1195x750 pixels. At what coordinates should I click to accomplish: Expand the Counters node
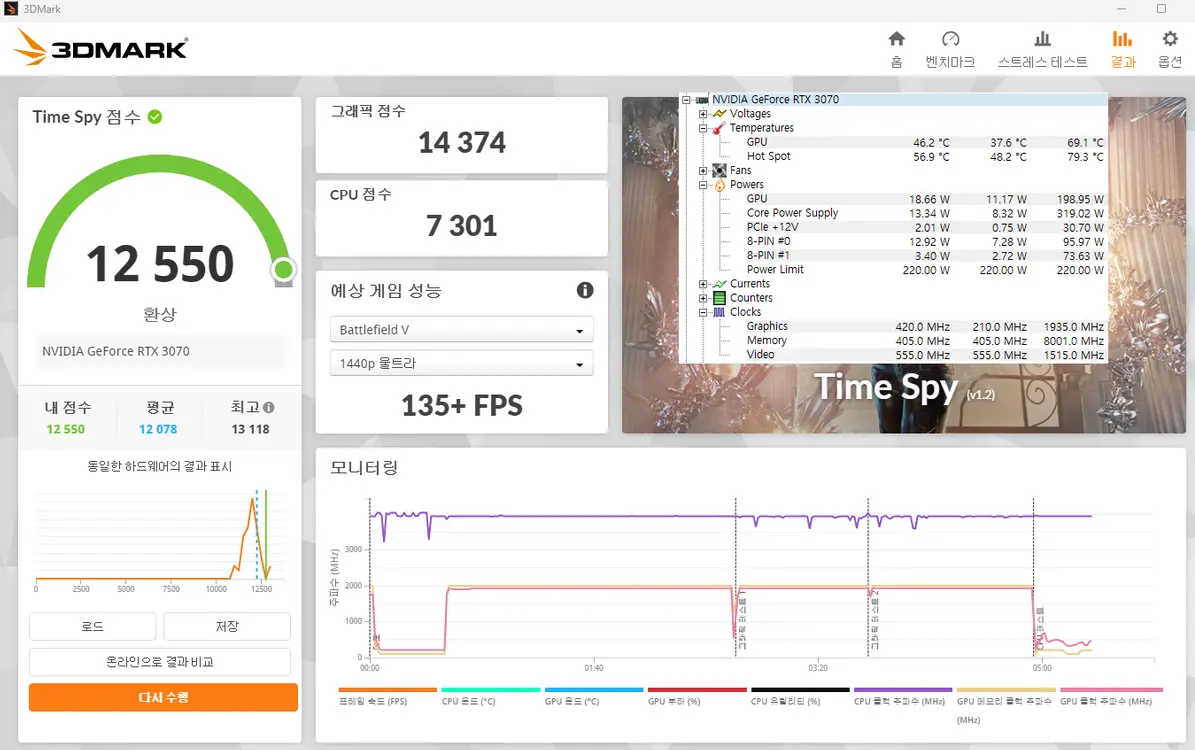click(x=703, y=298)
